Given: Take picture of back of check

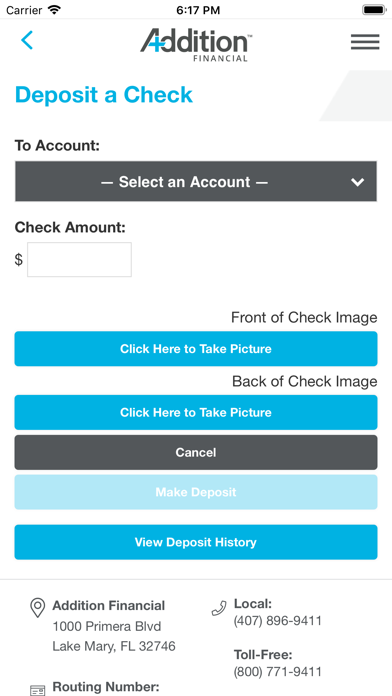Looking at the screenshot, I should pyautogui.click(x=196, y=412).
